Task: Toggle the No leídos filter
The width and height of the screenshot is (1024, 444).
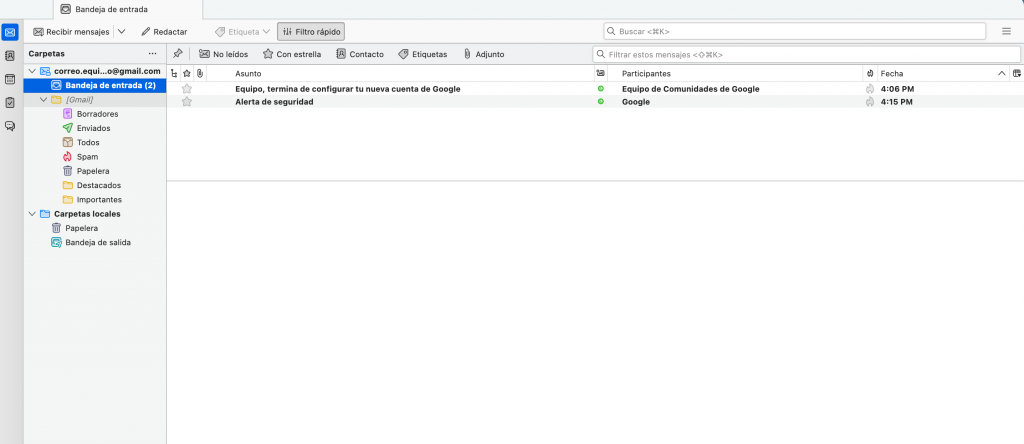Action: (x=223, y=54)
